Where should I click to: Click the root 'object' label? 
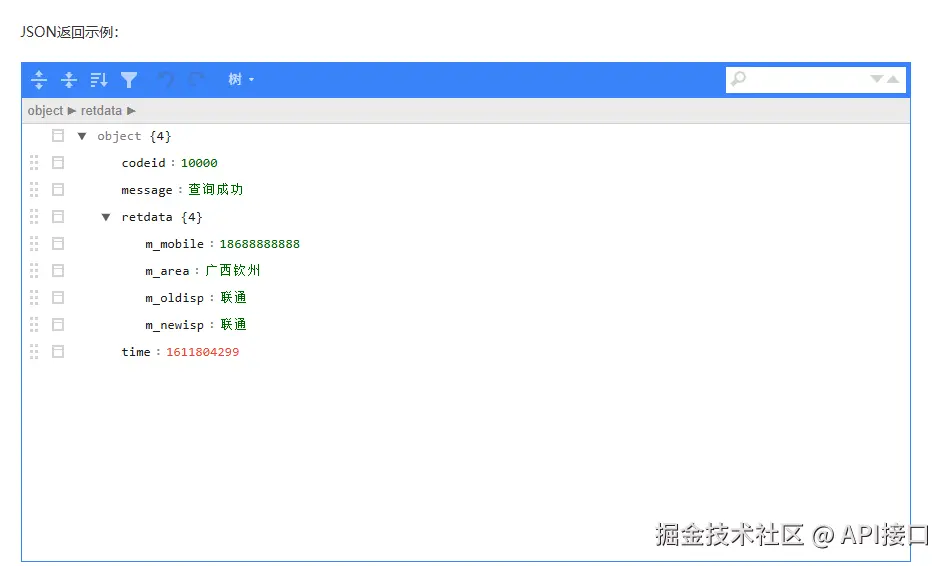point(119,136)
